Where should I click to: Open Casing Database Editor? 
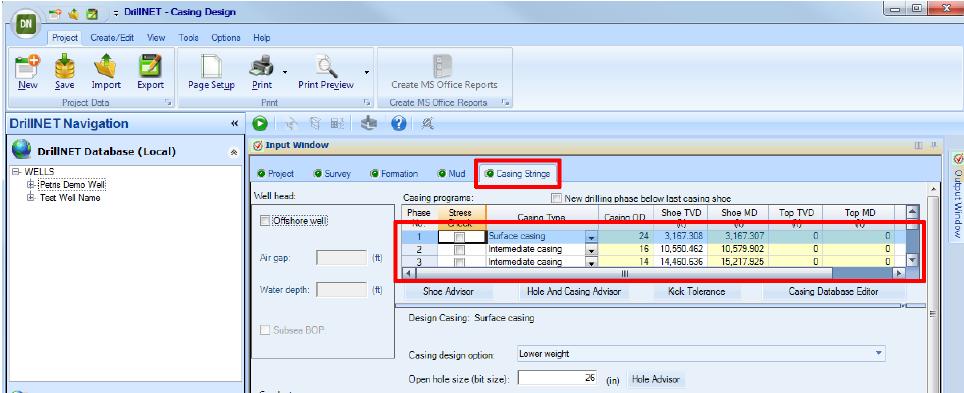click(x=833, y=292)
